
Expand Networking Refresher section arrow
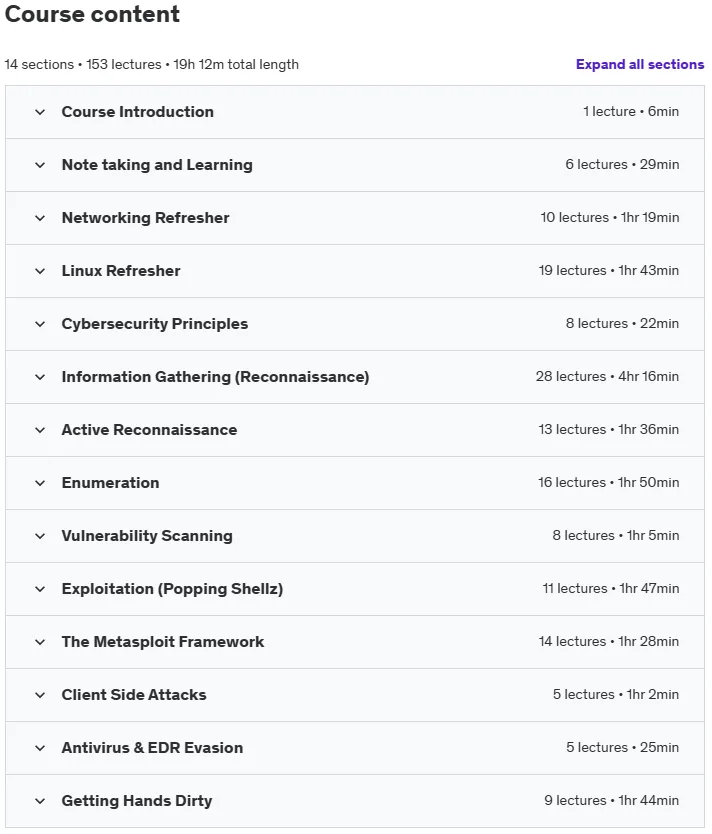point(40,218)
